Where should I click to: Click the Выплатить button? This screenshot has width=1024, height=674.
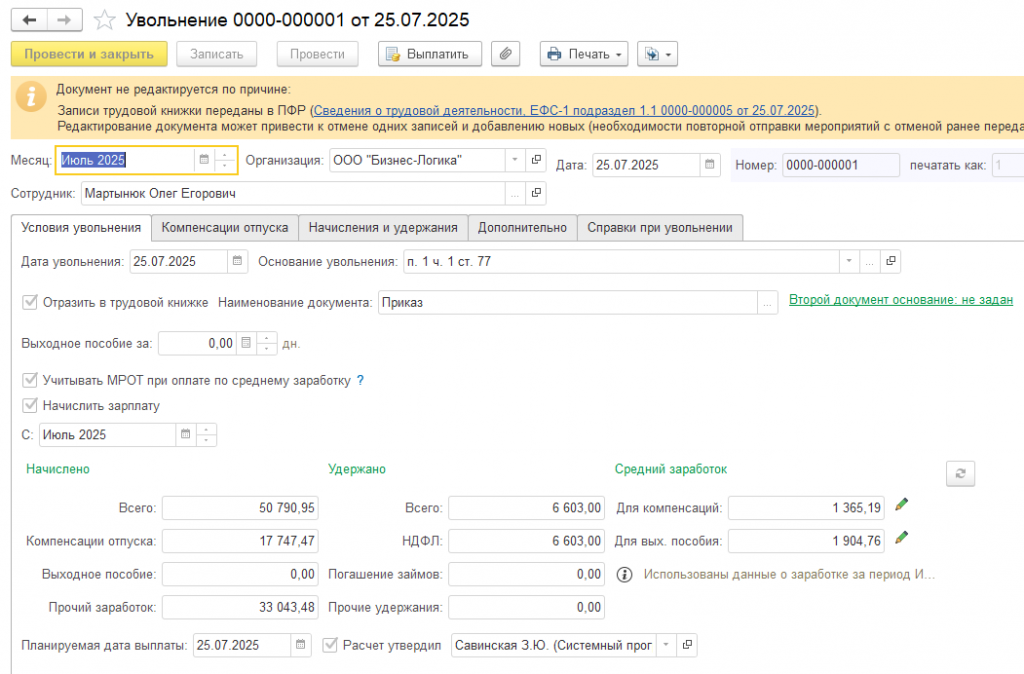(430, 54)
